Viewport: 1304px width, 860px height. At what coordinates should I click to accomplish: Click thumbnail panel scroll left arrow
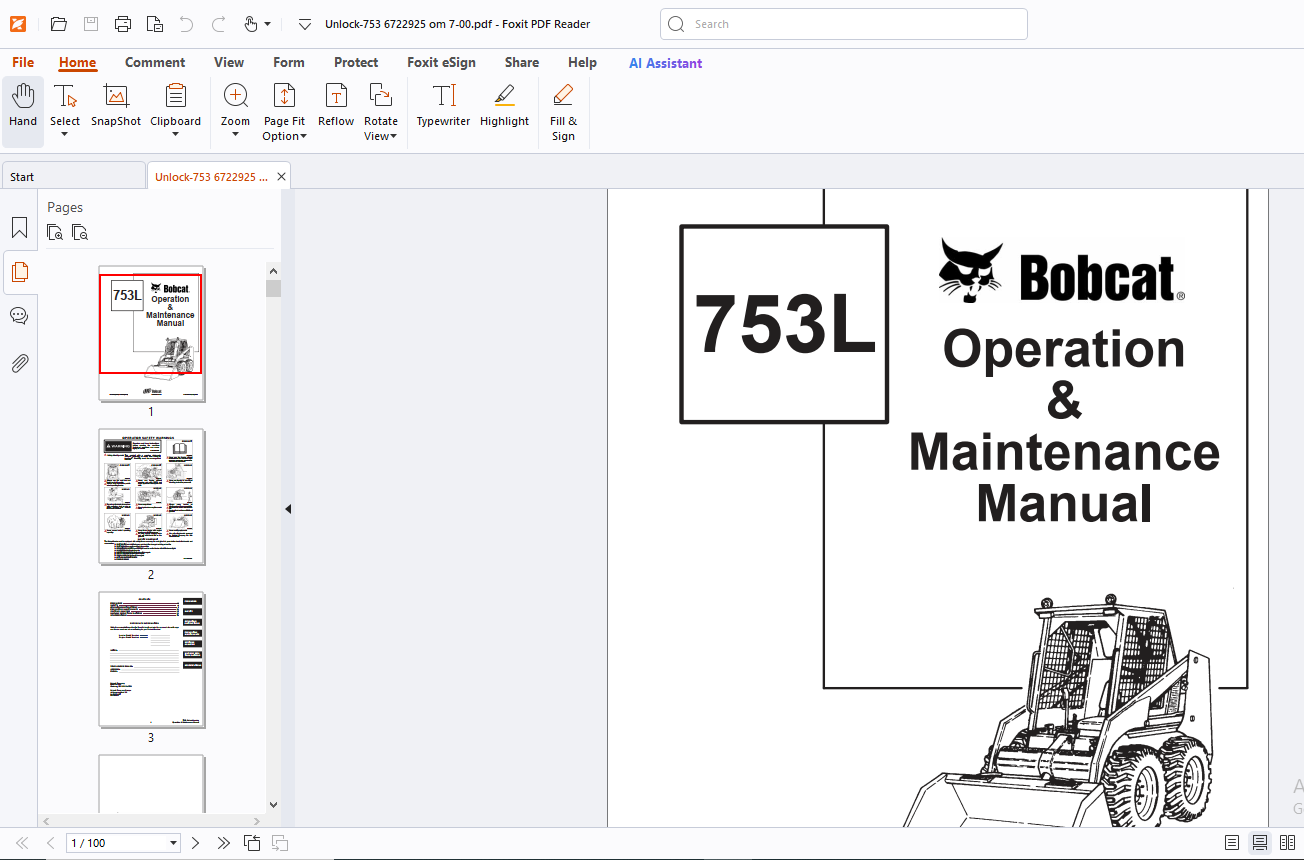point(46,821)
